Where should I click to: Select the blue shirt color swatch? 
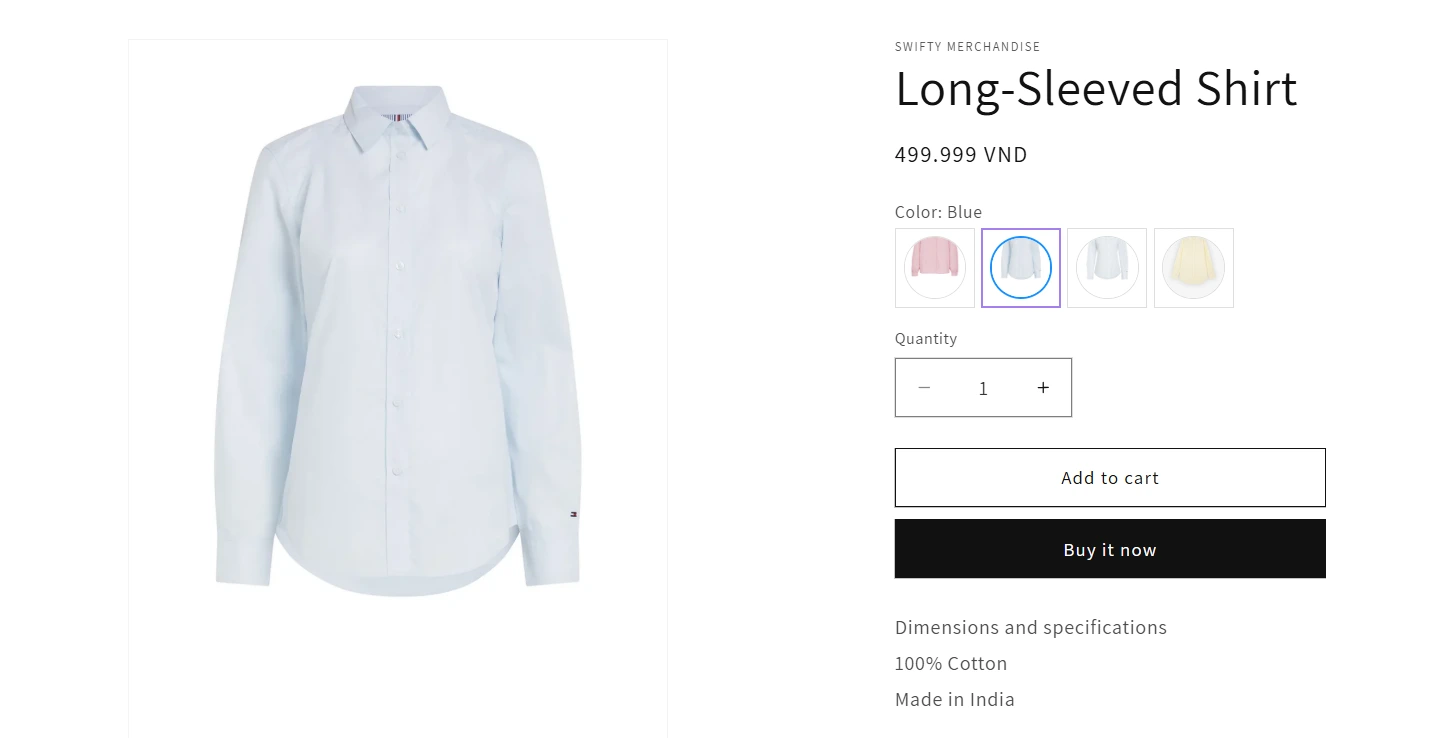(1021, 268)
